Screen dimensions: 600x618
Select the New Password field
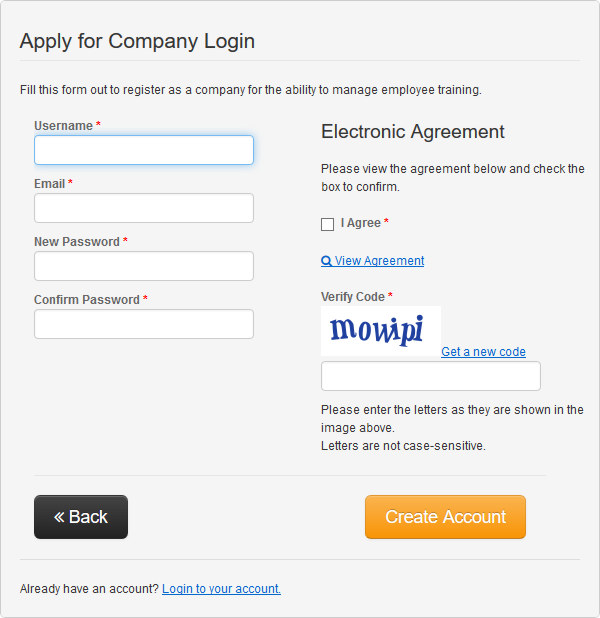point(144,266)
